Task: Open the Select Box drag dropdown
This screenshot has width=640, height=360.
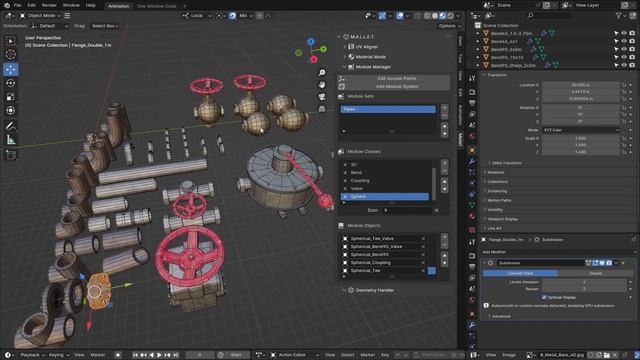Action: 104,26
